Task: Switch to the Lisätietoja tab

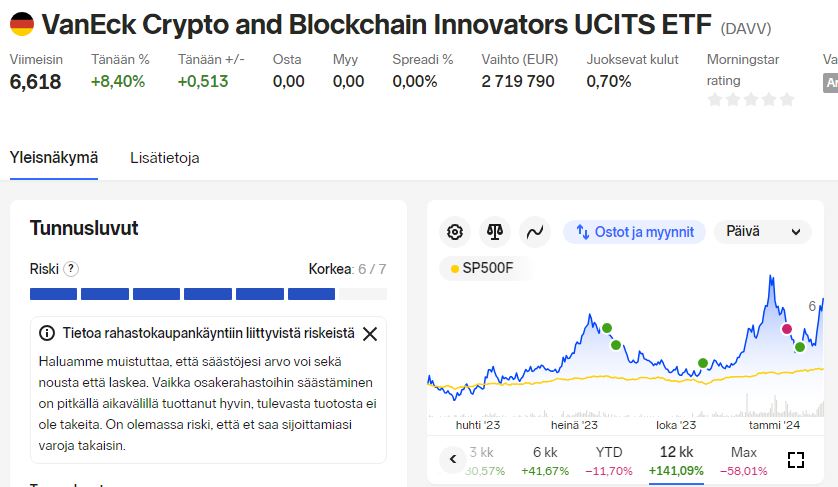Action: [165, 158]
